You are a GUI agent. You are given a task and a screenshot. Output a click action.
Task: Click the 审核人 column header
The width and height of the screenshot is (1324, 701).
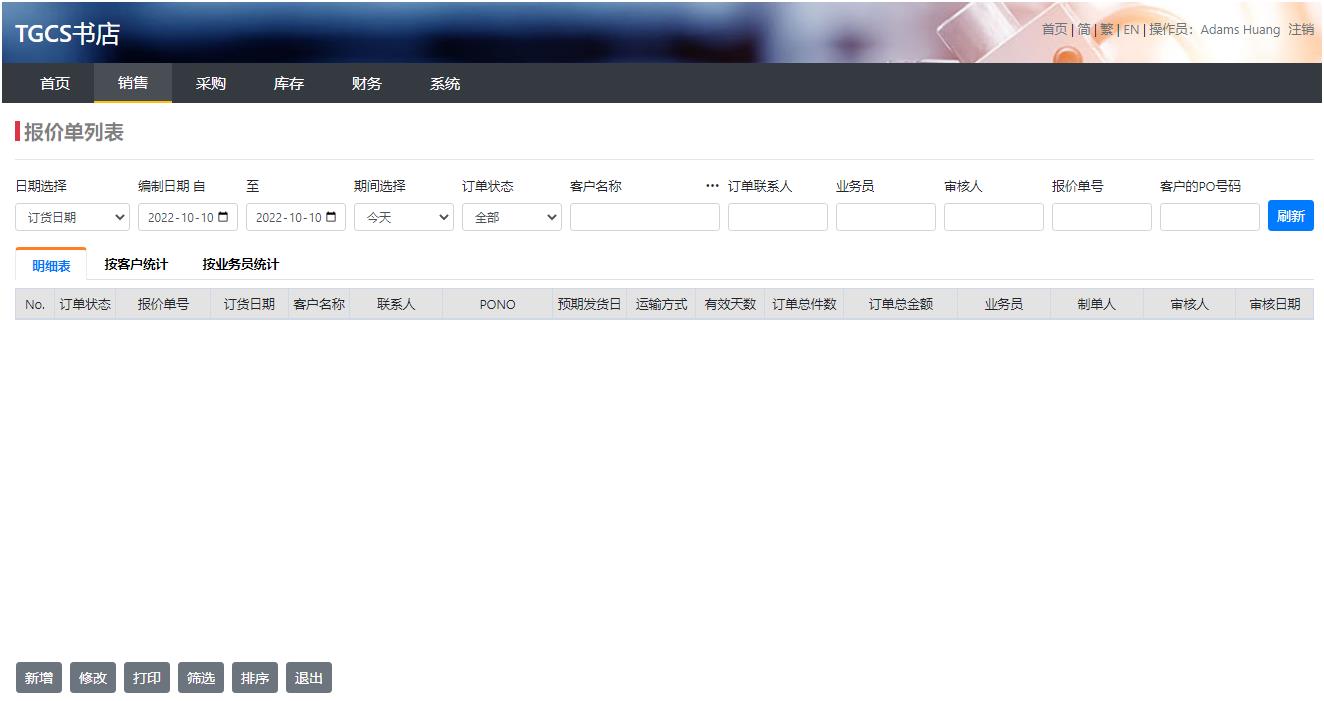1190,304
